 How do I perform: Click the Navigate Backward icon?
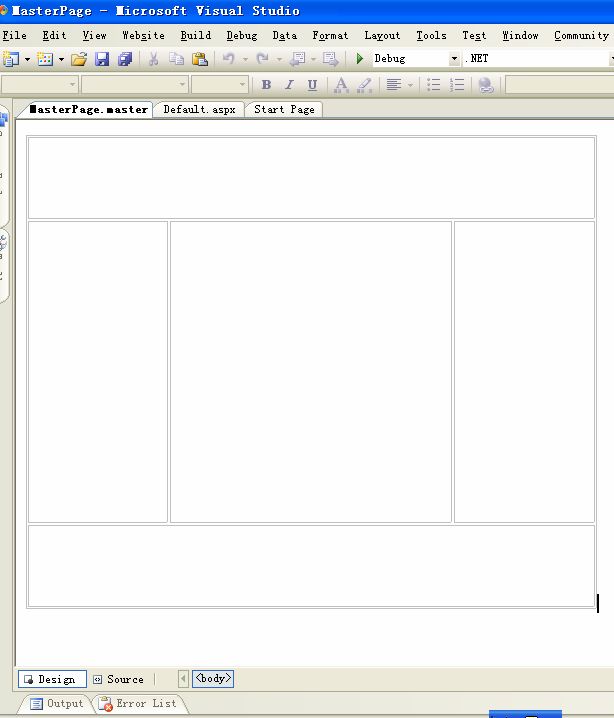coord(298,59)
